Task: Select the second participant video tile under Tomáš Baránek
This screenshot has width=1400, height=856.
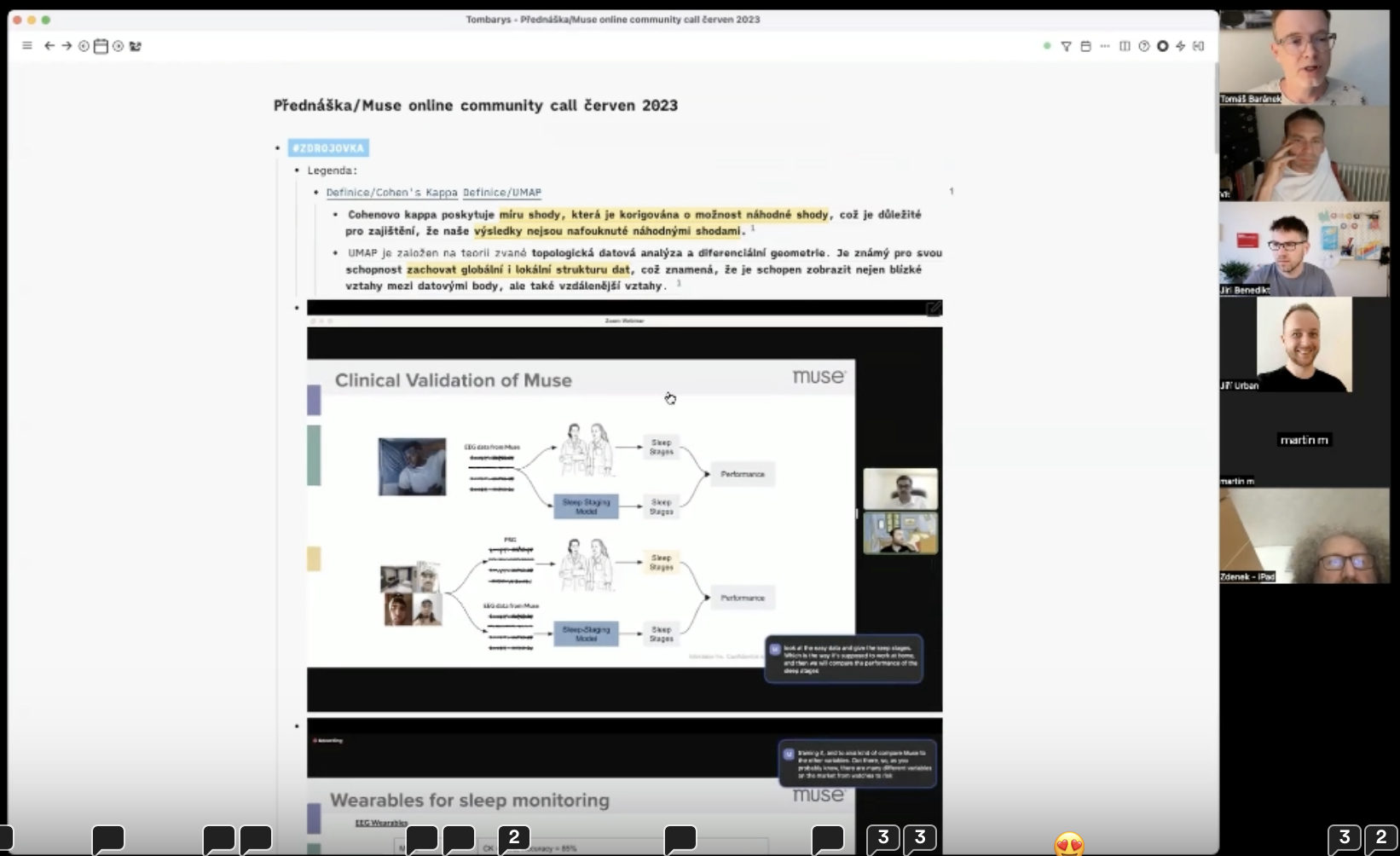Action: tap(1304, 153)
